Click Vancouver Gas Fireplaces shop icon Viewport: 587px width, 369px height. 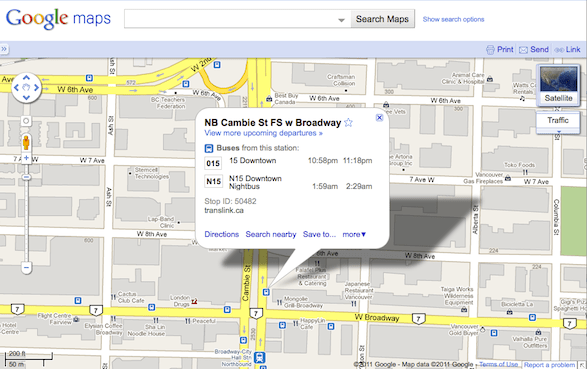tap(508, 178)
